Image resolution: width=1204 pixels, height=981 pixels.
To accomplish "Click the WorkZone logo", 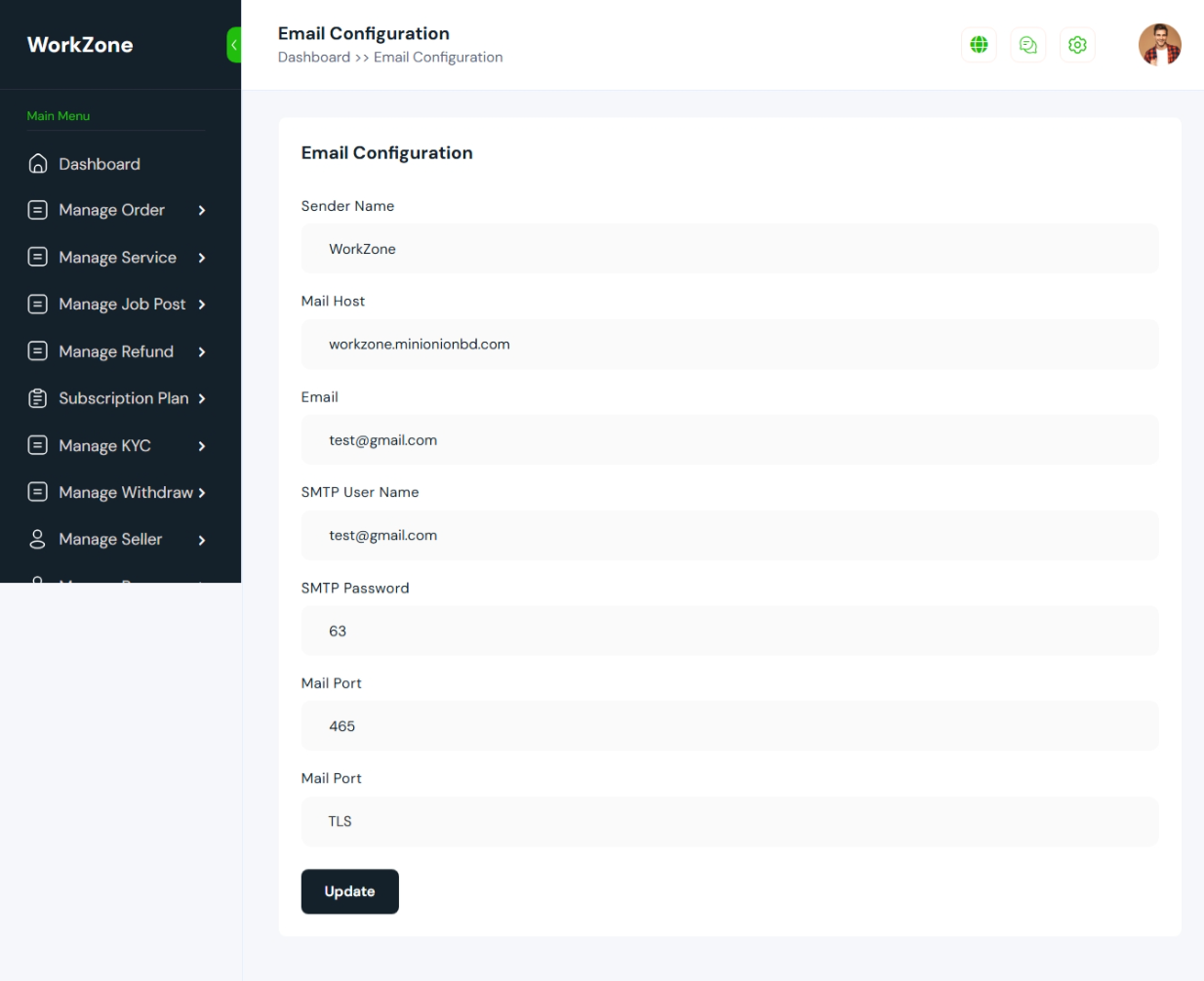I will [x=80, y=45].
